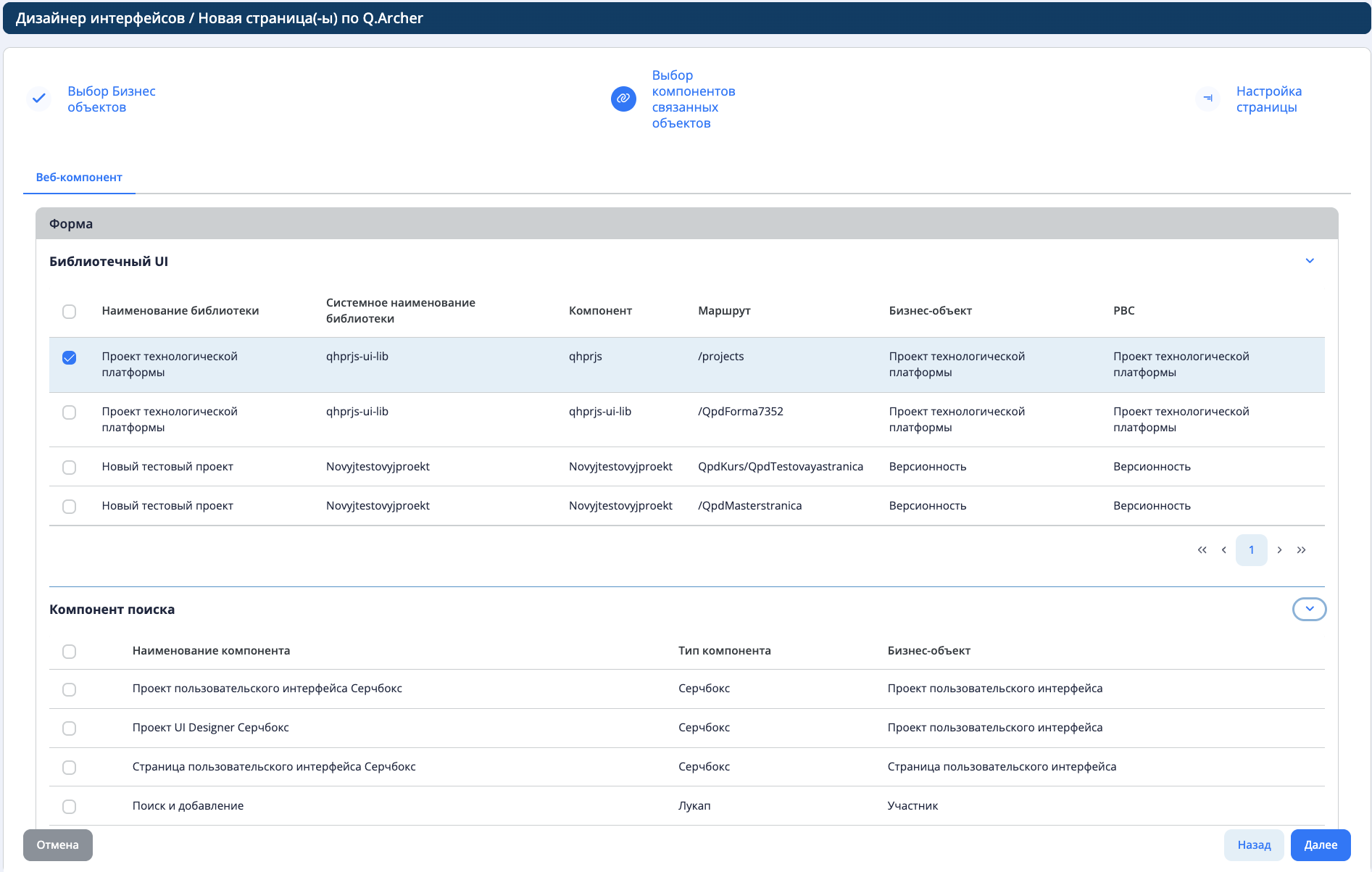The image size is (1372, 872).
Task: Uncheck the qhprjs /projects row checkbox
Action: (70, 358)
